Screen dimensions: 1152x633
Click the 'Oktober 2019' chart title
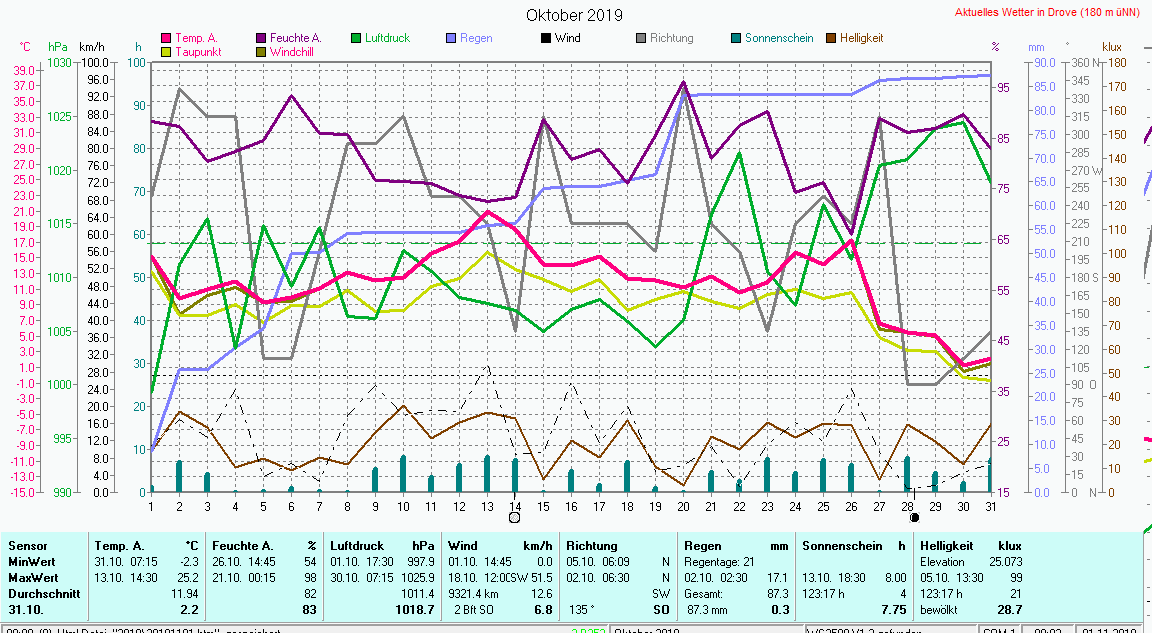tap(574, 15)
